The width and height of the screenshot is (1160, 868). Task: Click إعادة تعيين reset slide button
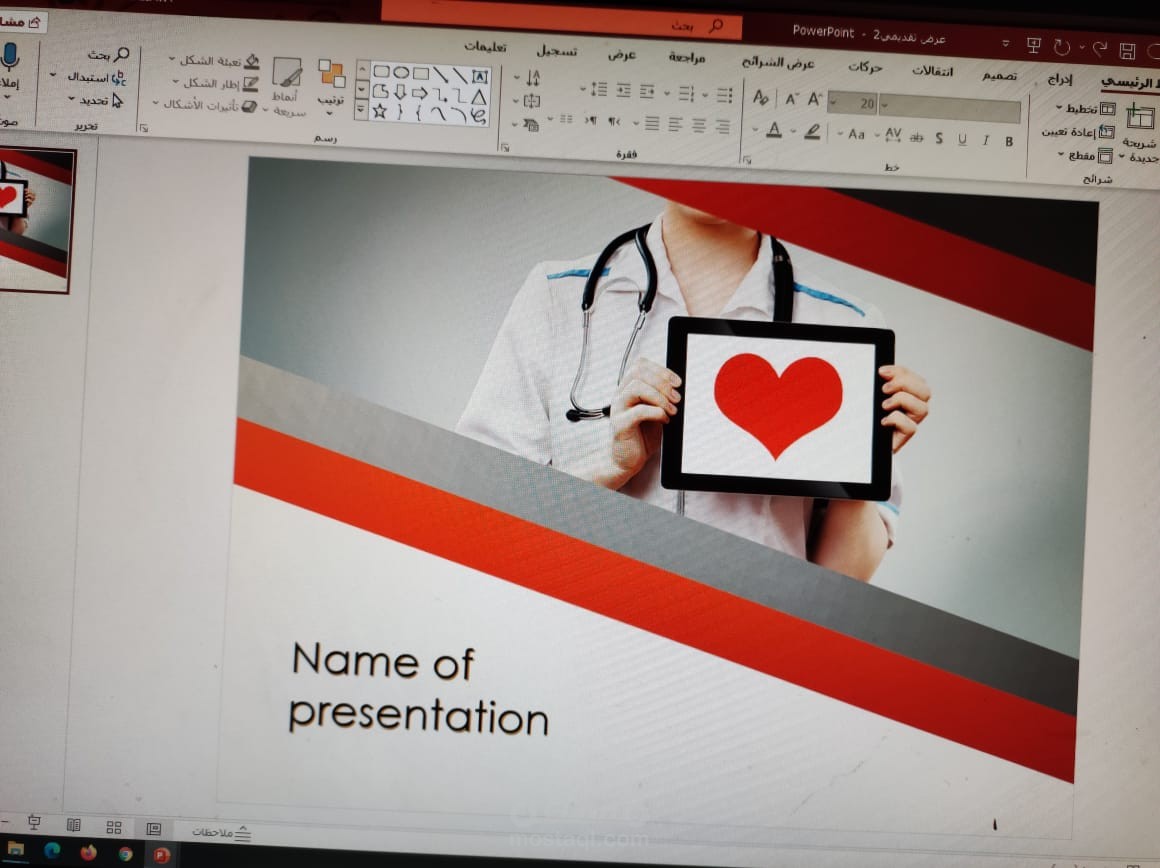(x=1078, y=132)
